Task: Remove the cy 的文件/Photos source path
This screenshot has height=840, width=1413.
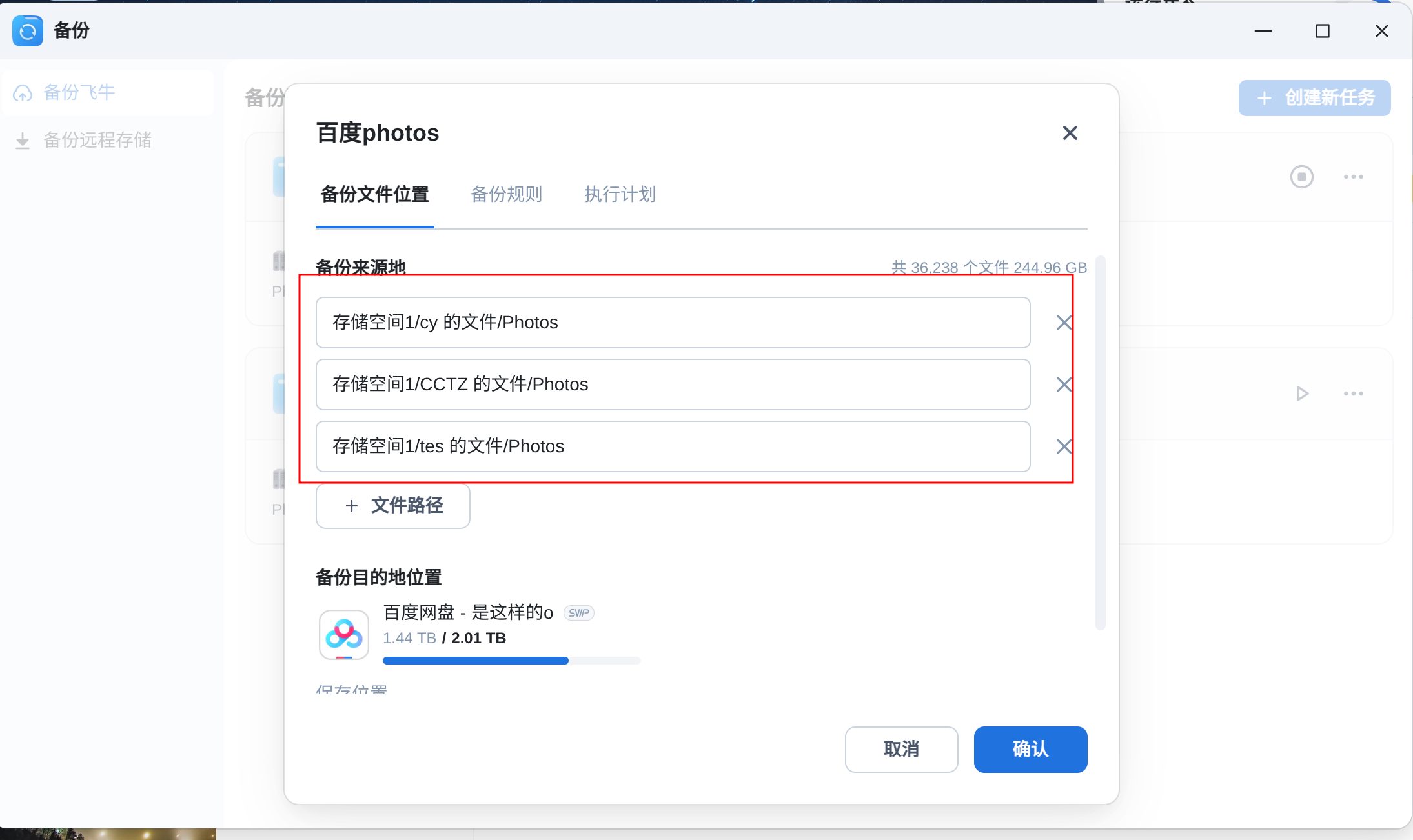Action: [x=1064, y=323]
